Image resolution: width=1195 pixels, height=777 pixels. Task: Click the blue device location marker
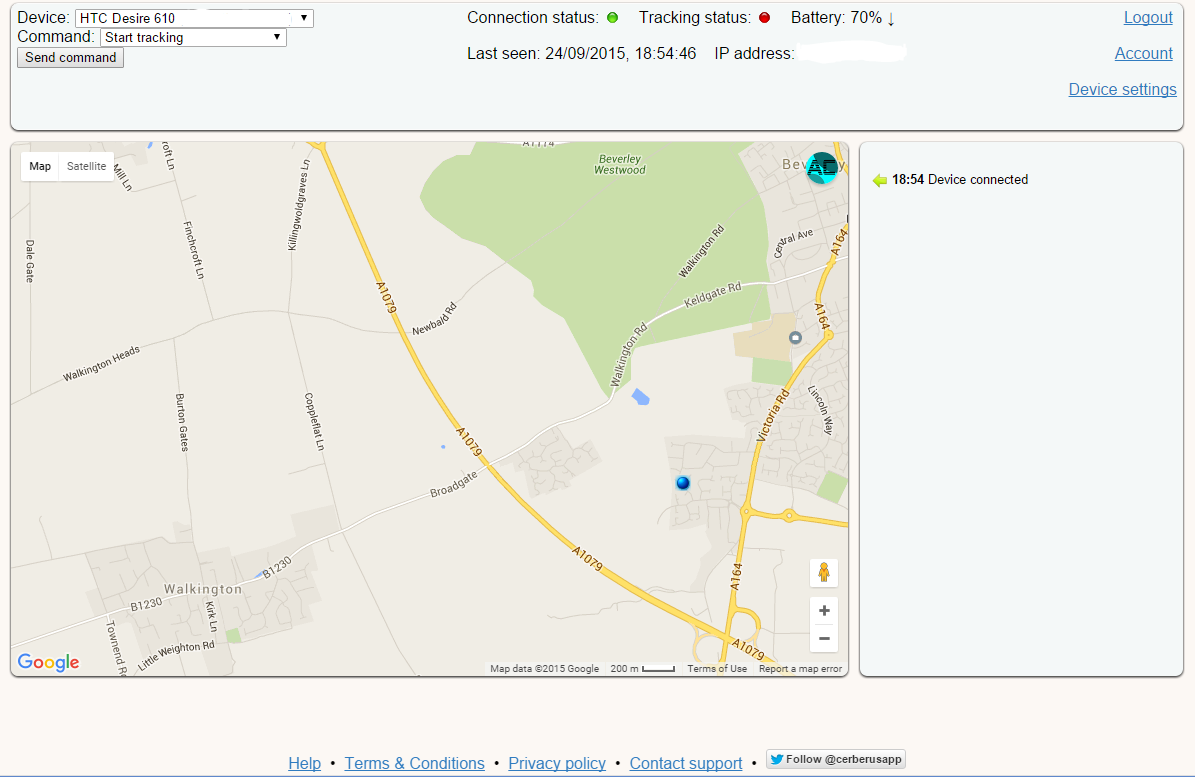[x=683, y=482]
